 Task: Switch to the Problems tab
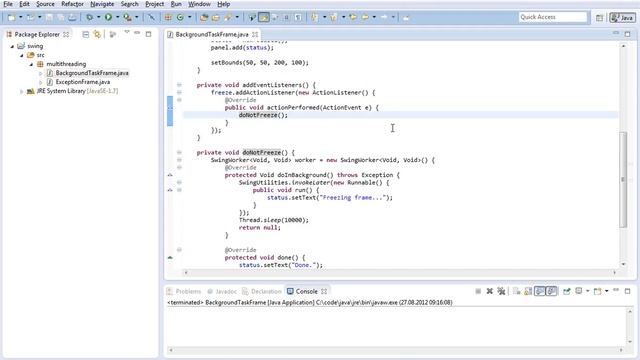coord(184,291)
